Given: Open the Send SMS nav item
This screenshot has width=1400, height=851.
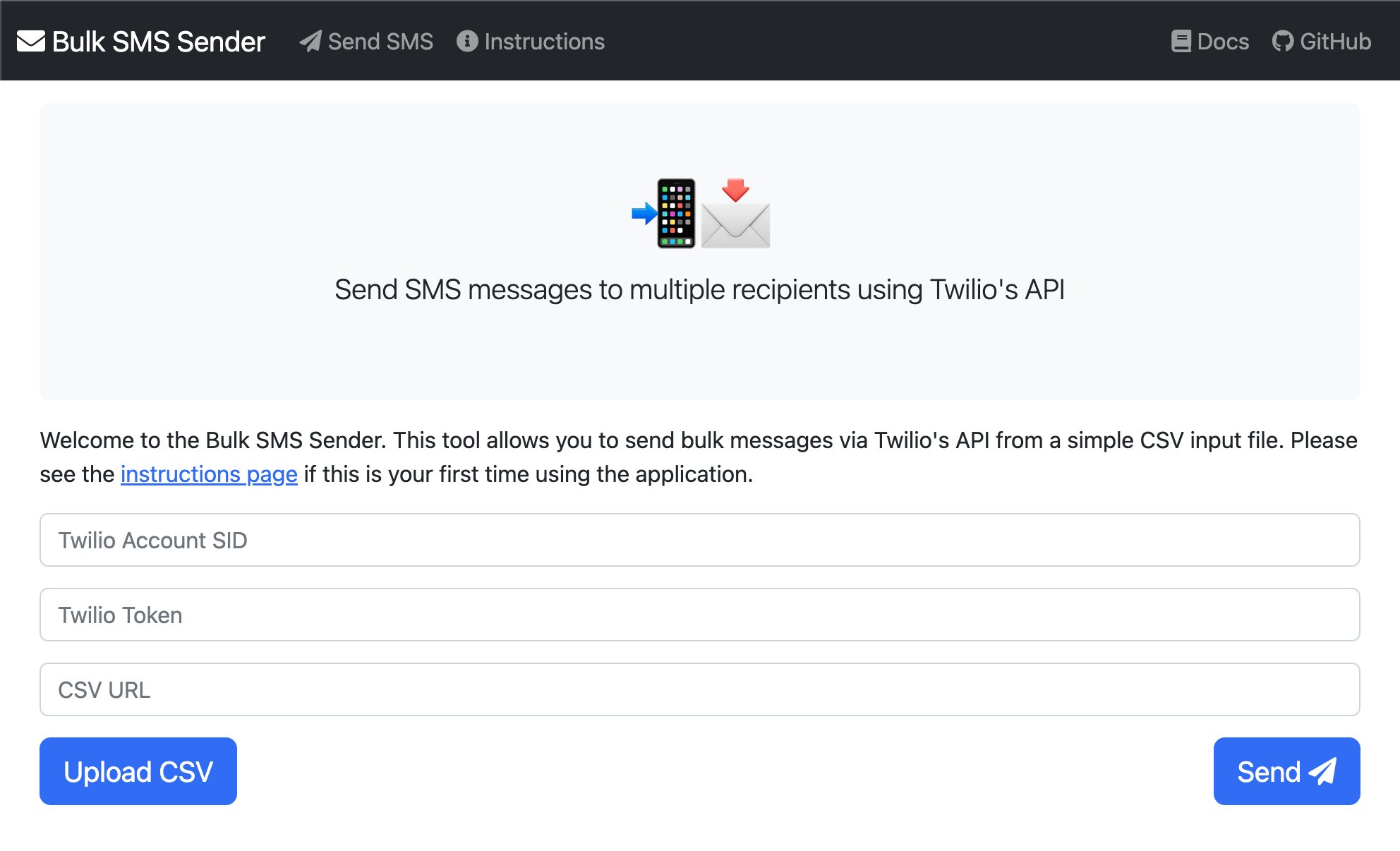Looking at the screenshot, I should [x=380, y=42].
